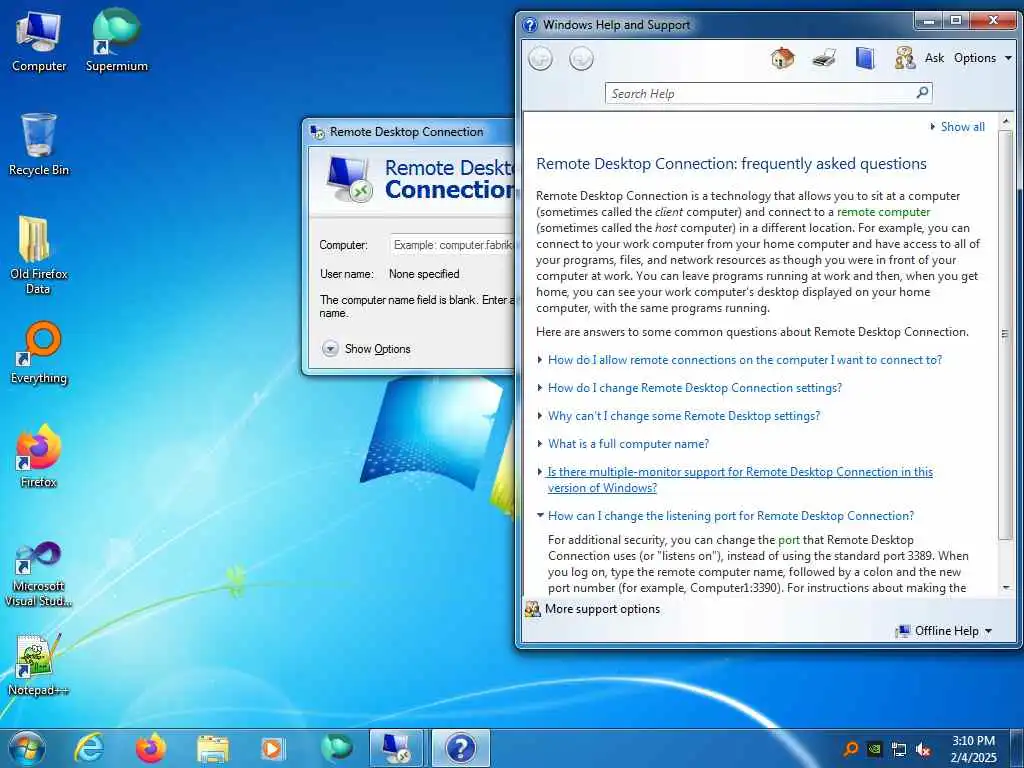Screen dimensions: 1024x768
Task: Expand Show Options in Remote Desktop Connection
Action: click(366, 349)
